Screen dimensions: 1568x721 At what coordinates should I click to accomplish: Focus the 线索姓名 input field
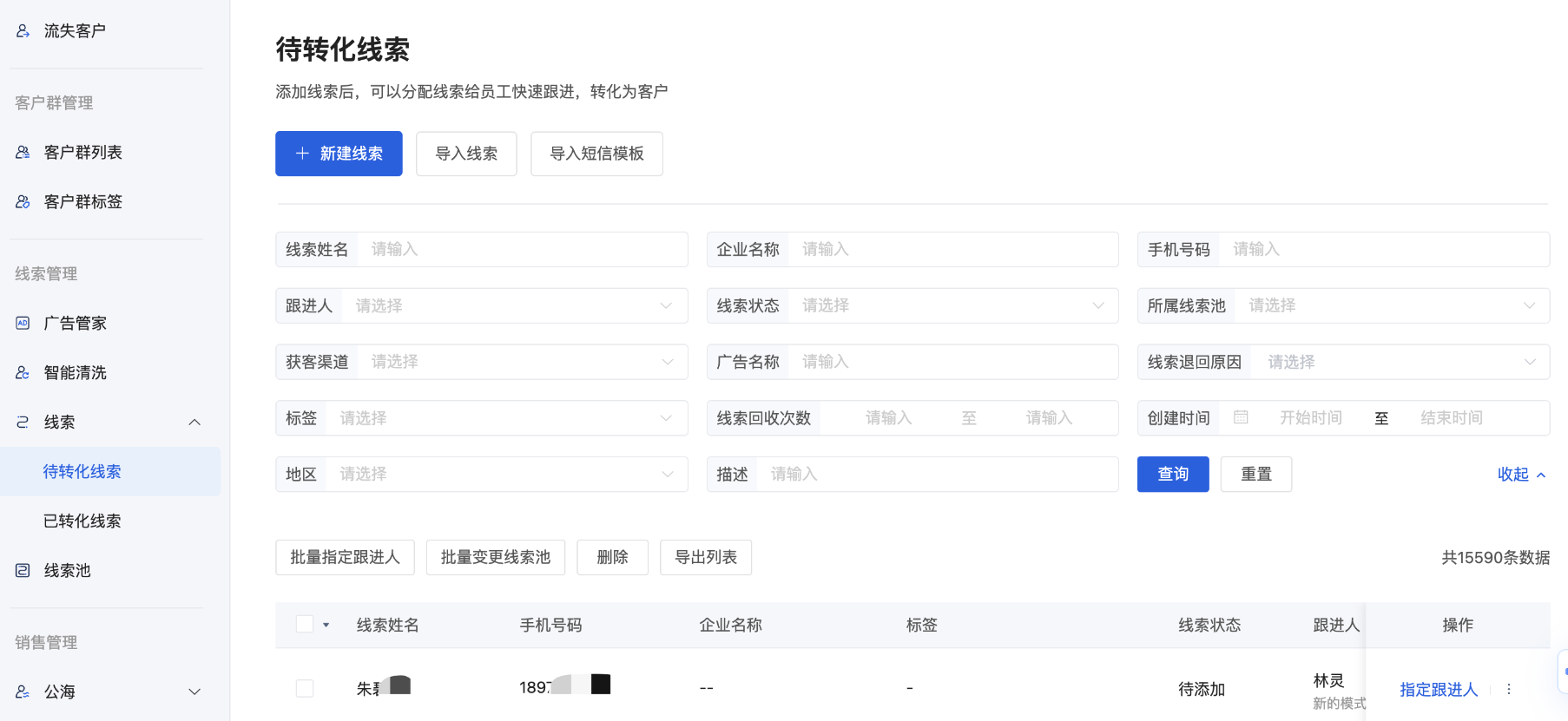coord(482,249)
